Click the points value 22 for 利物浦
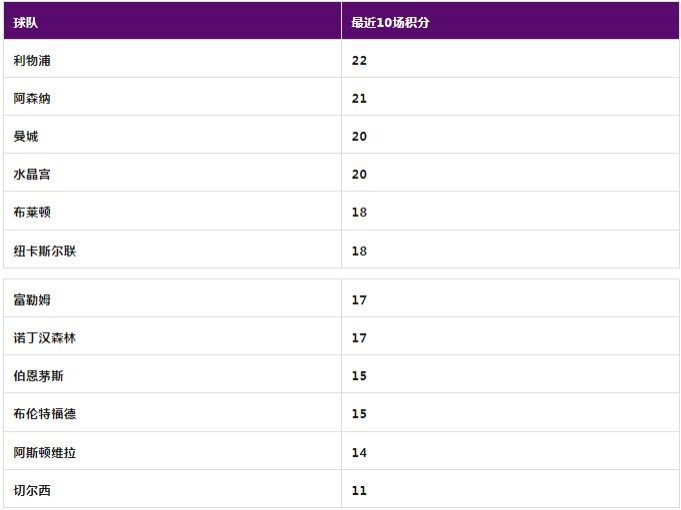The image size is (681, 510). [359, 60]
